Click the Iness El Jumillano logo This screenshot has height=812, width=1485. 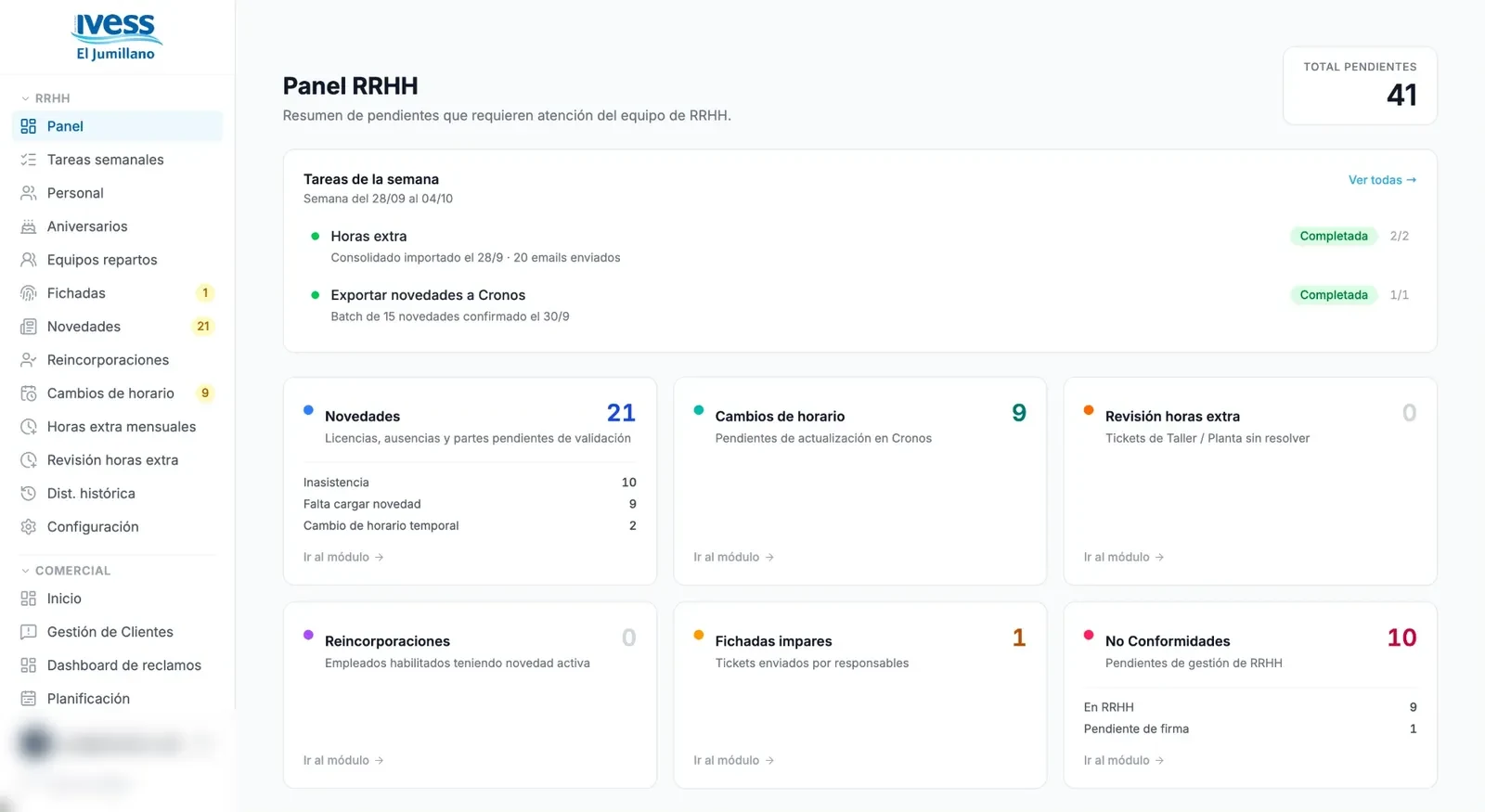tap(116, 38)
